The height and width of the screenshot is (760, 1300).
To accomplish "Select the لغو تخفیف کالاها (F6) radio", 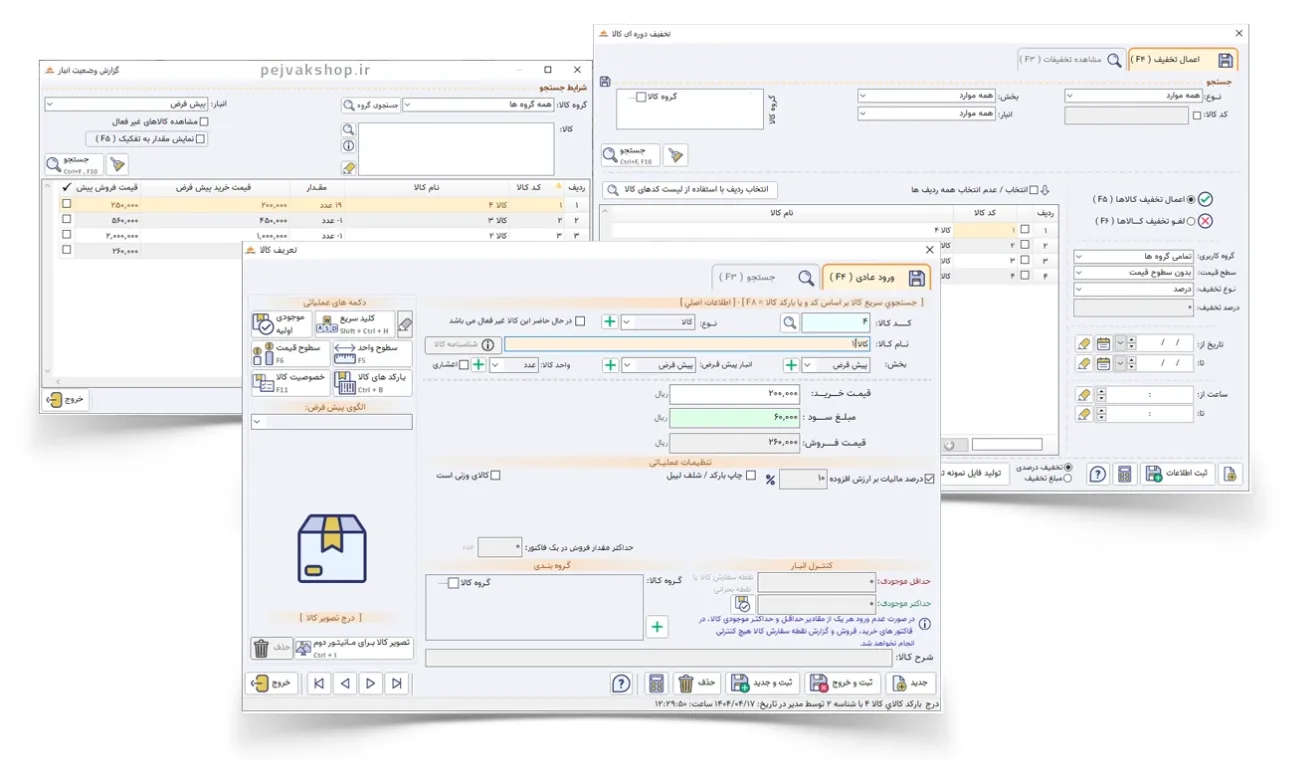I will coord(1189,221).
